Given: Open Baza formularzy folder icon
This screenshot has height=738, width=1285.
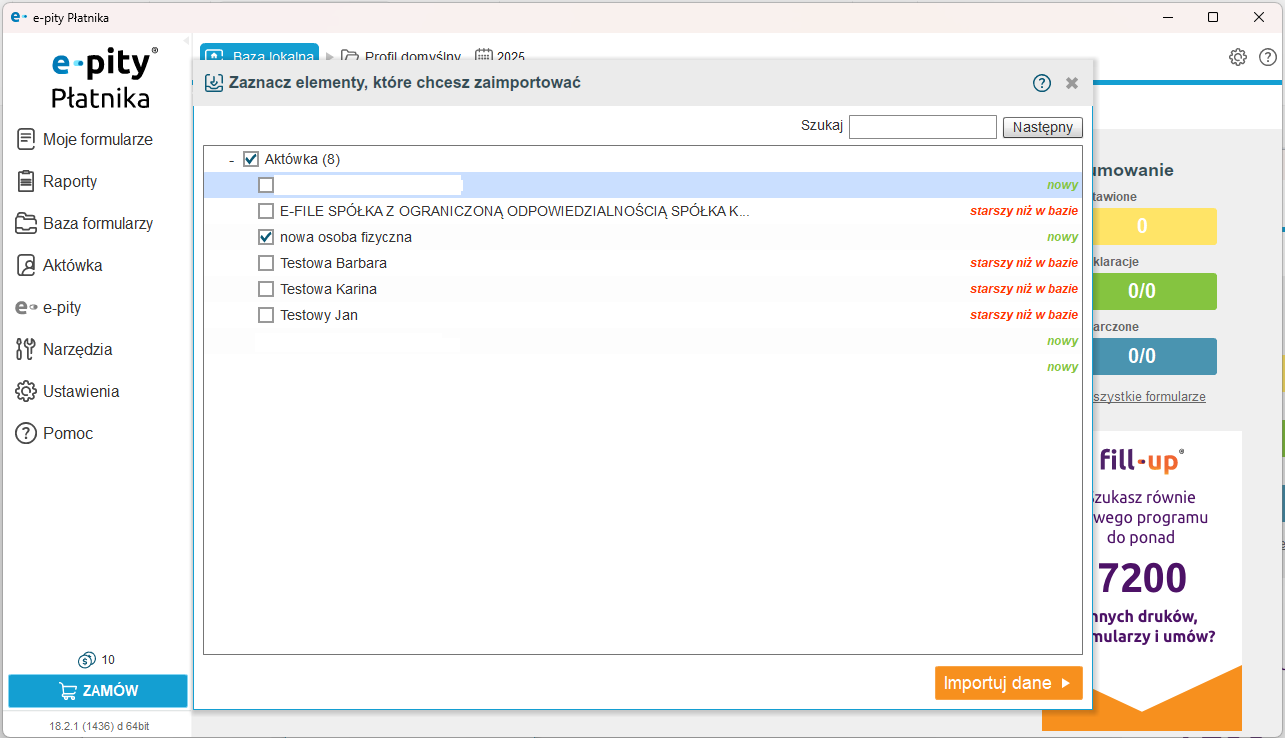Looking at the screenshot, I should click(26, 223).
